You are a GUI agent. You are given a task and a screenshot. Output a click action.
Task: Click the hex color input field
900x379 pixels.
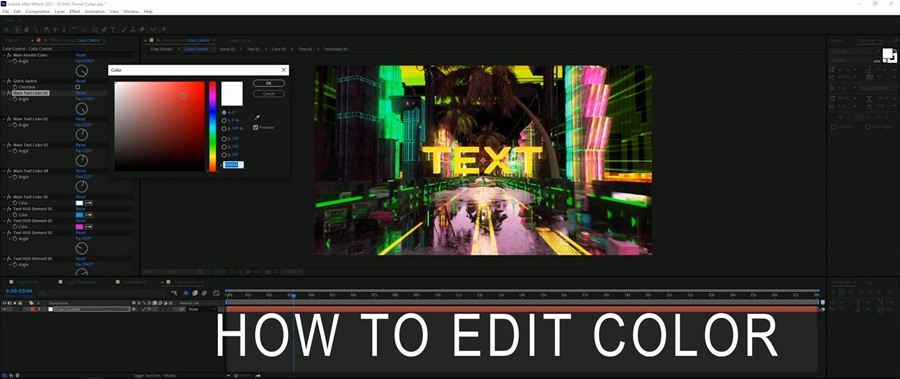pyautogui.click(x=233, y=165)
